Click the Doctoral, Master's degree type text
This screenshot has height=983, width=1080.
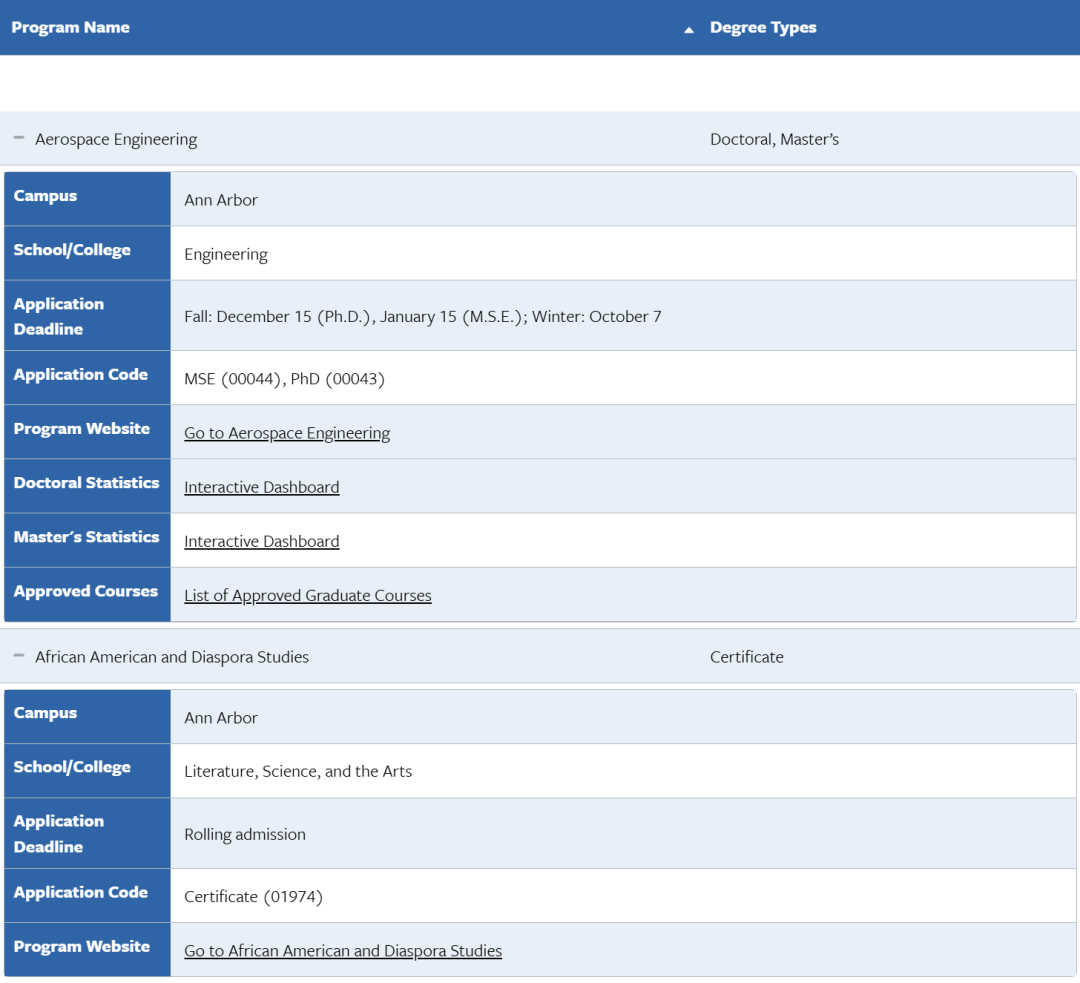[x=774, y=140]
